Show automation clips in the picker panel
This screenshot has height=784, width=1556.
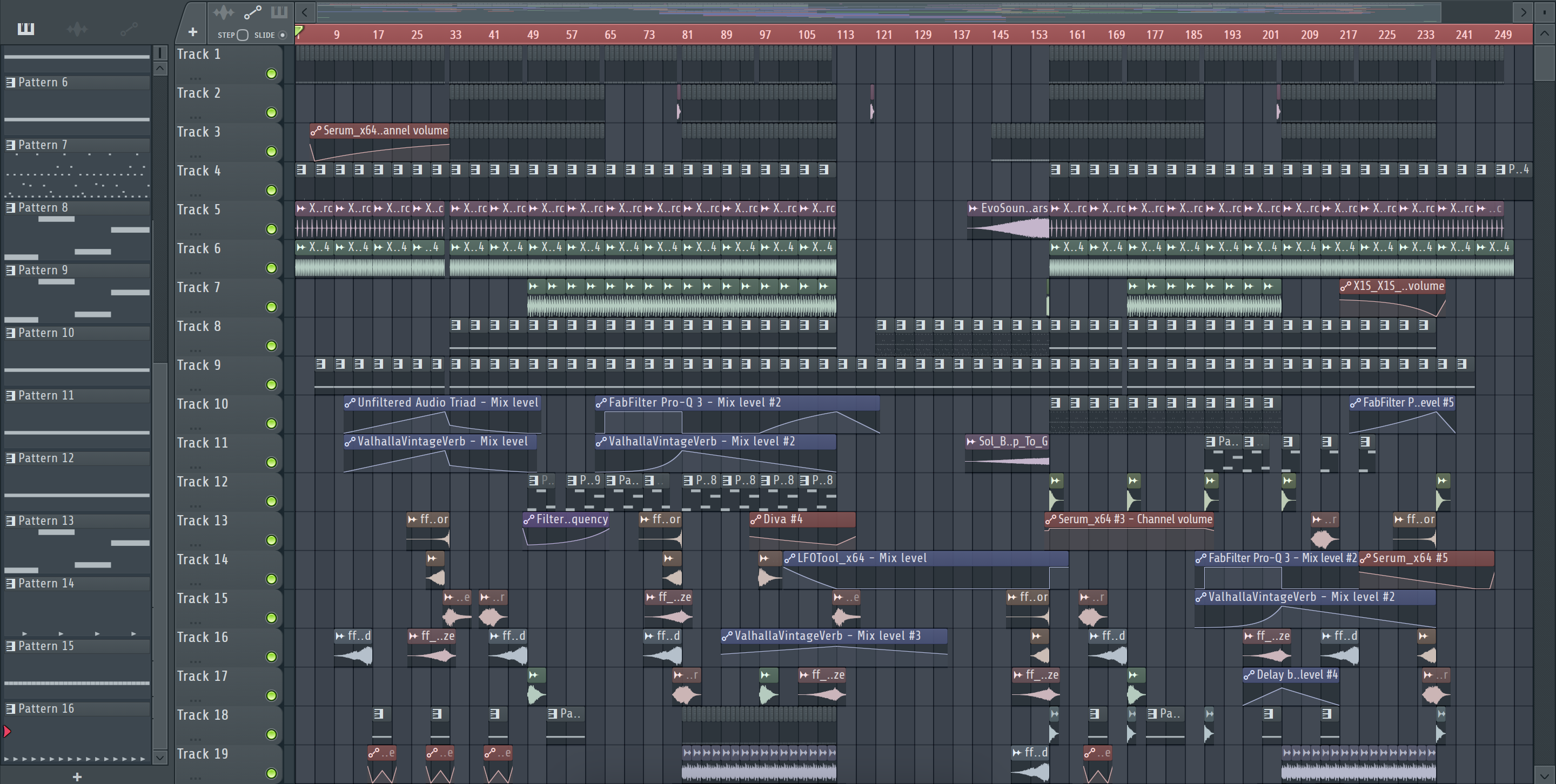129,29
